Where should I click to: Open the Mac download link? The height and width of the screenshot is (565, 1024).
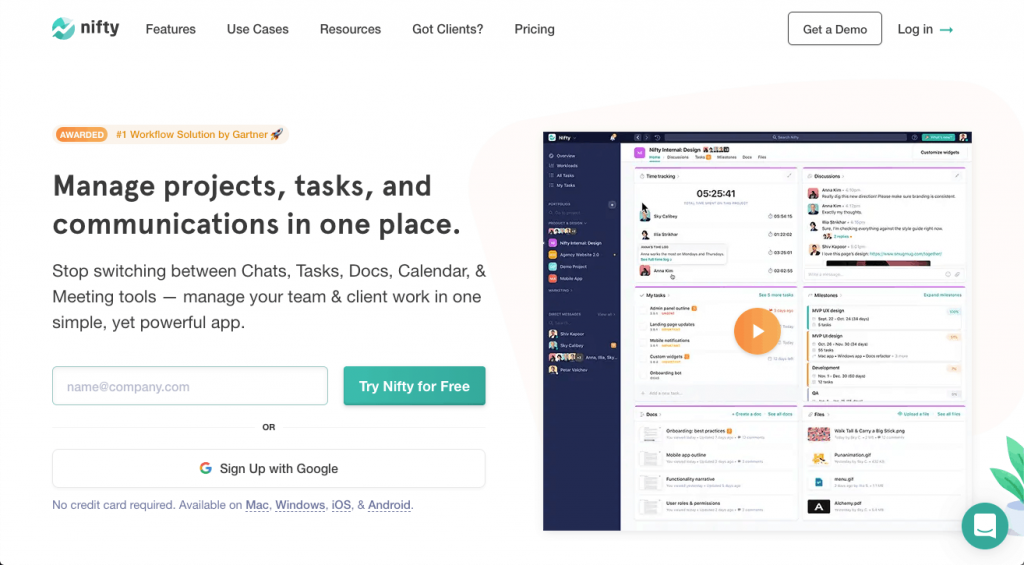click(257, 505)
